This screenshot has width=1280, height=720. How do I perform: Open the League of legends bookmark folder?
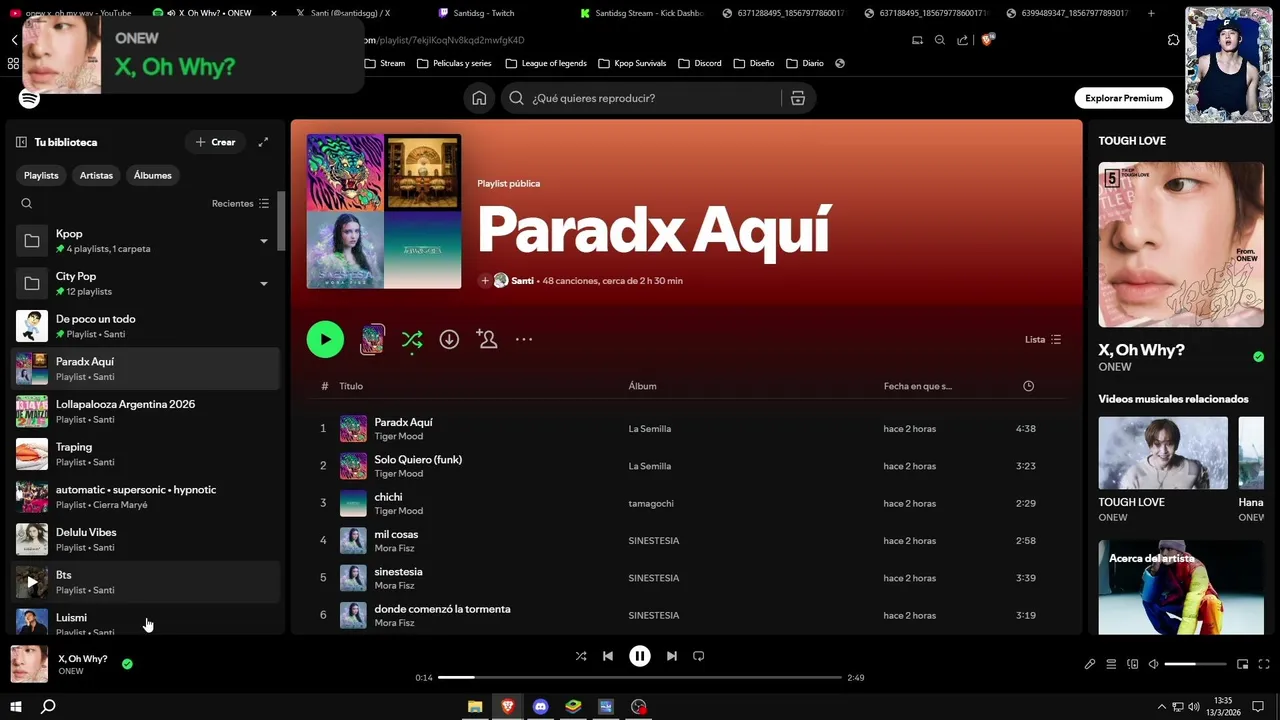tap(546, 63)
